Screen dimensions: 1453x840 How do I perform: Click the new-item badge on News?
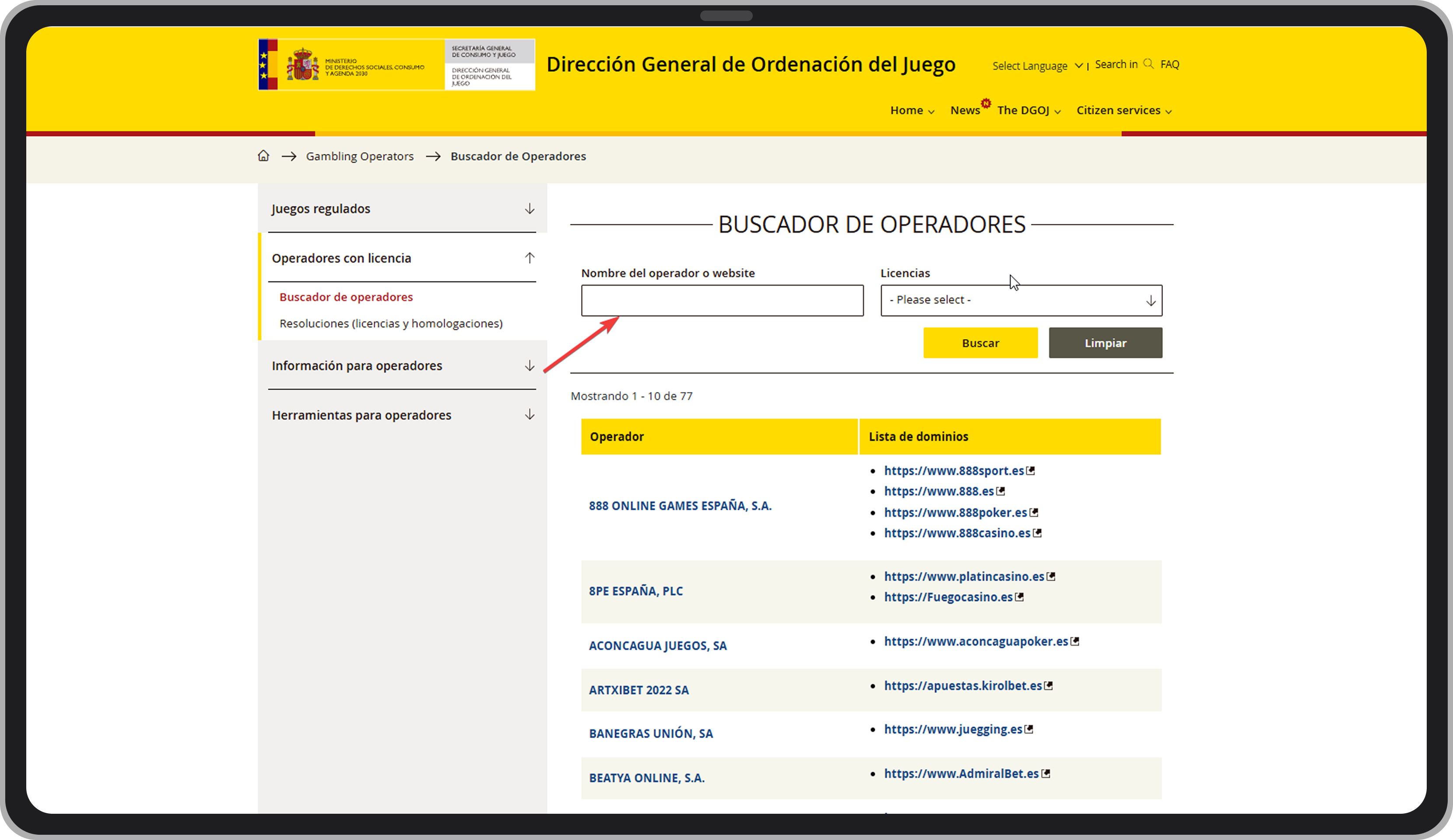pyautogui.click(x=986, y=103)
